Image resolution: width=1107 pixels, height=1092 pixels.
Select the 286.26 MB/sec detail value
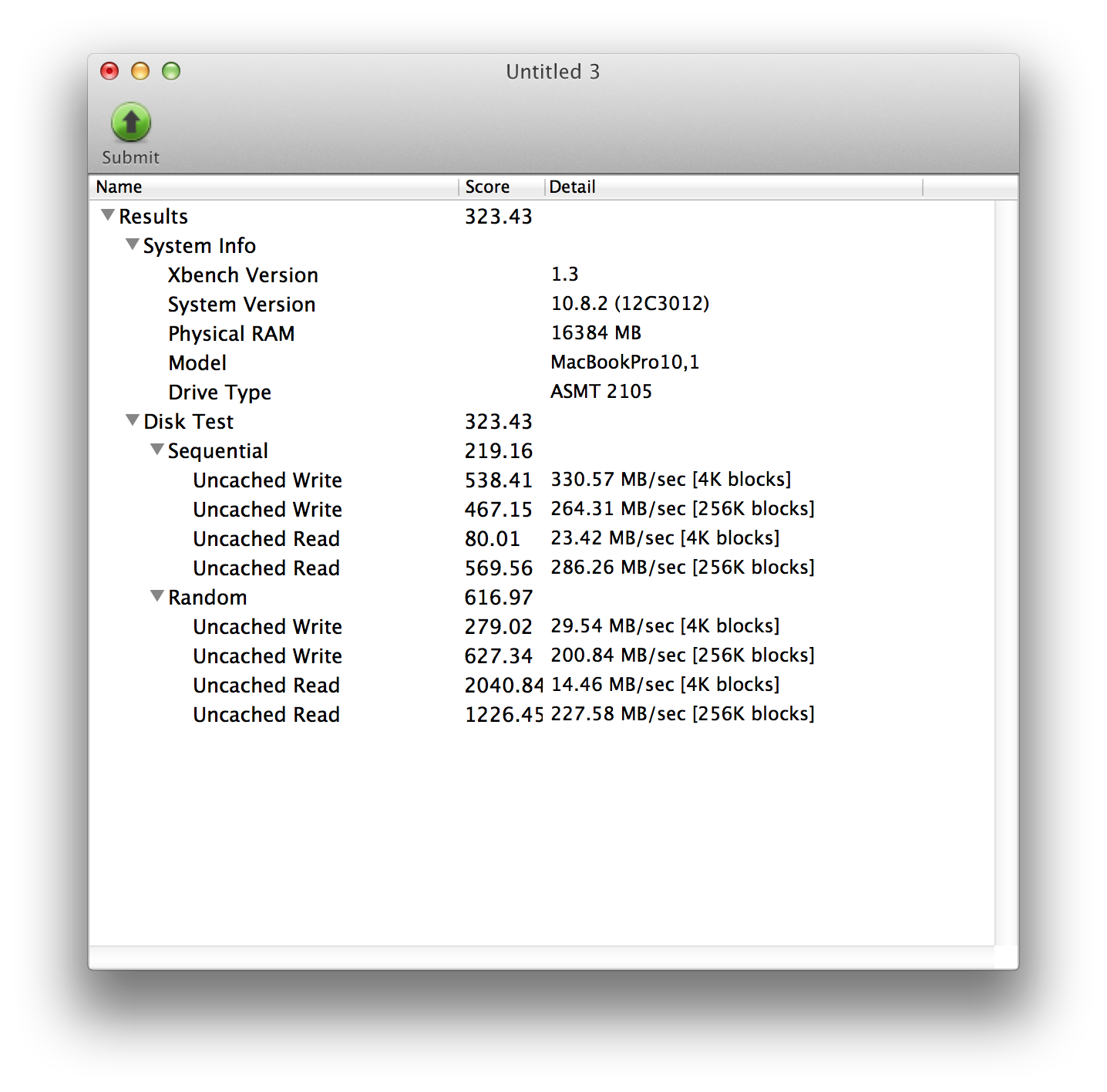[682, 568]
